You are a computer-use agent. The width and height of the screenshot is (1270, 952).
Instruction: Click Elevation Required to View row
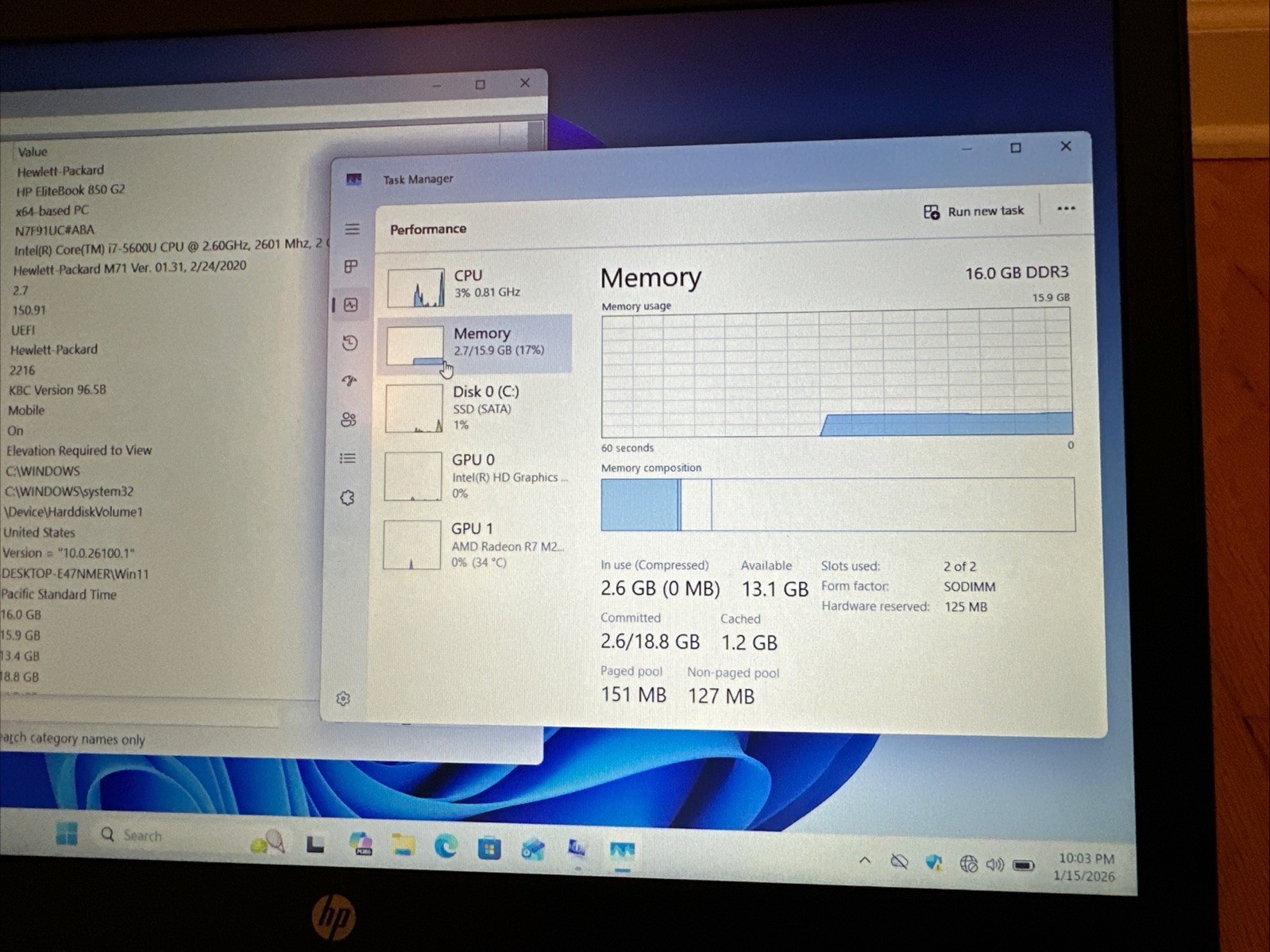click(x=79, y=450)
